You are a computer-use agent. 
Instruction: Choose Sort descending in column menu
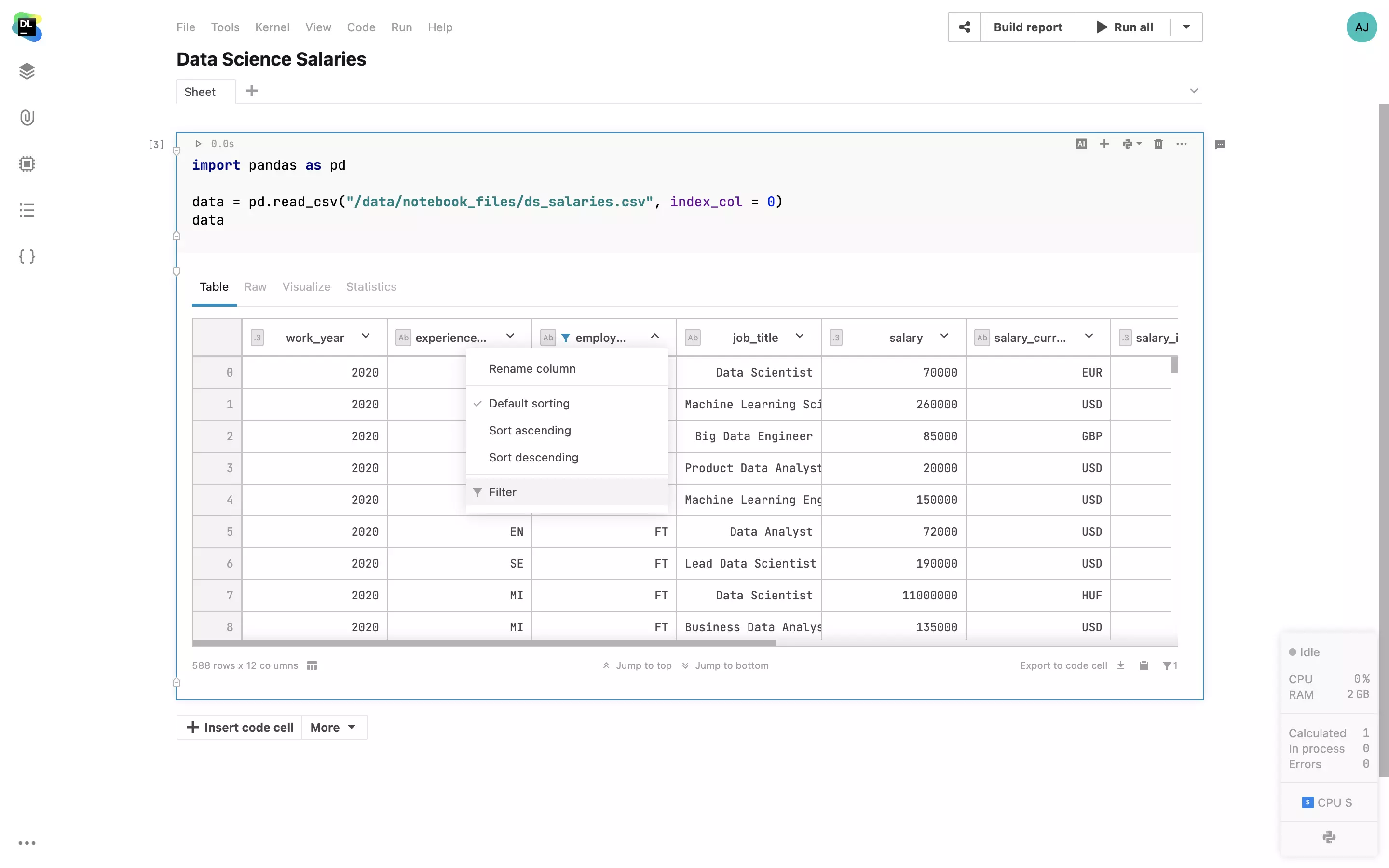533,458
